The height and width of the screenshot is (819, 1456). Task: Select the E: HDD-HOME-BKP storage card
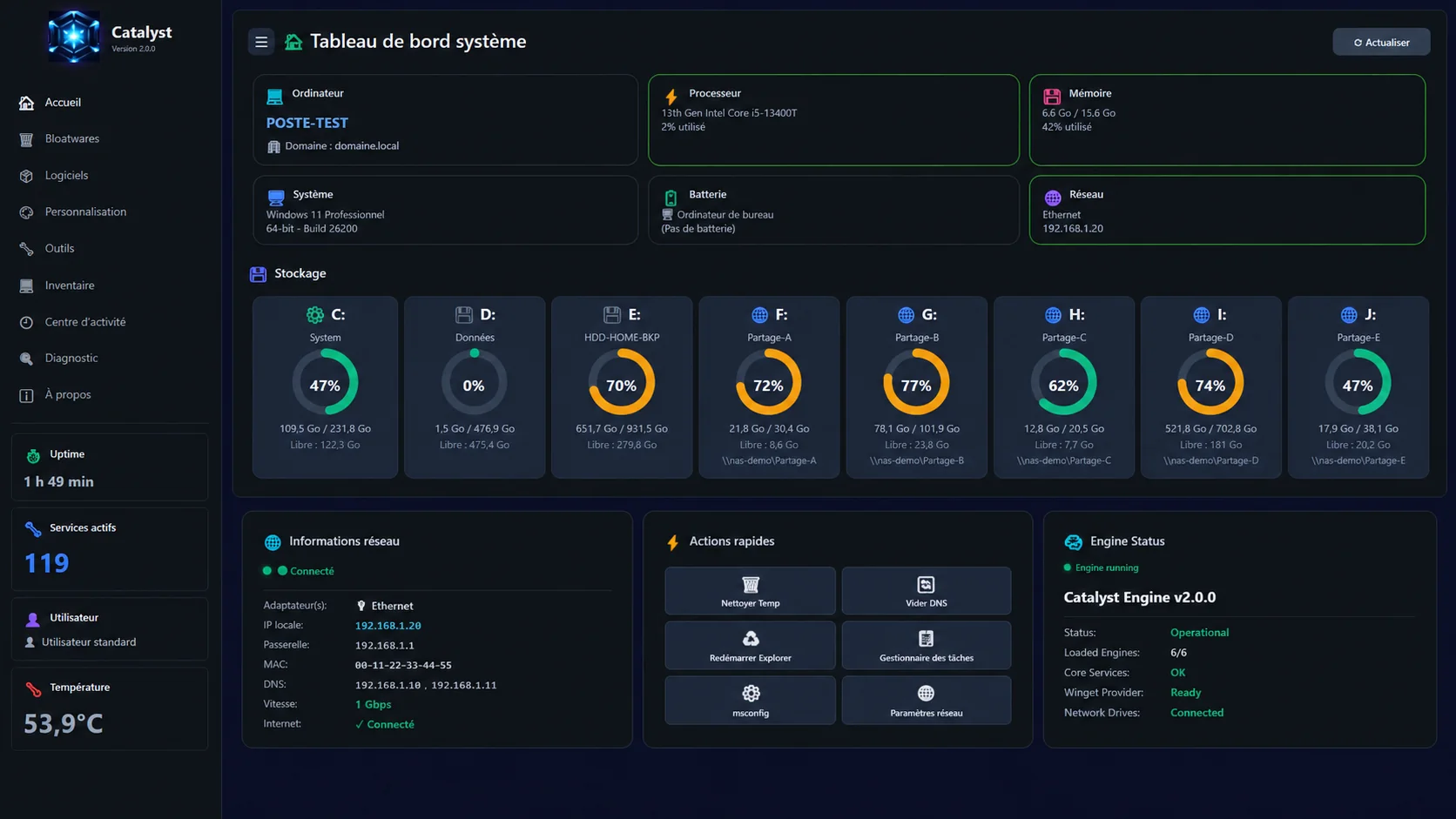622,387
